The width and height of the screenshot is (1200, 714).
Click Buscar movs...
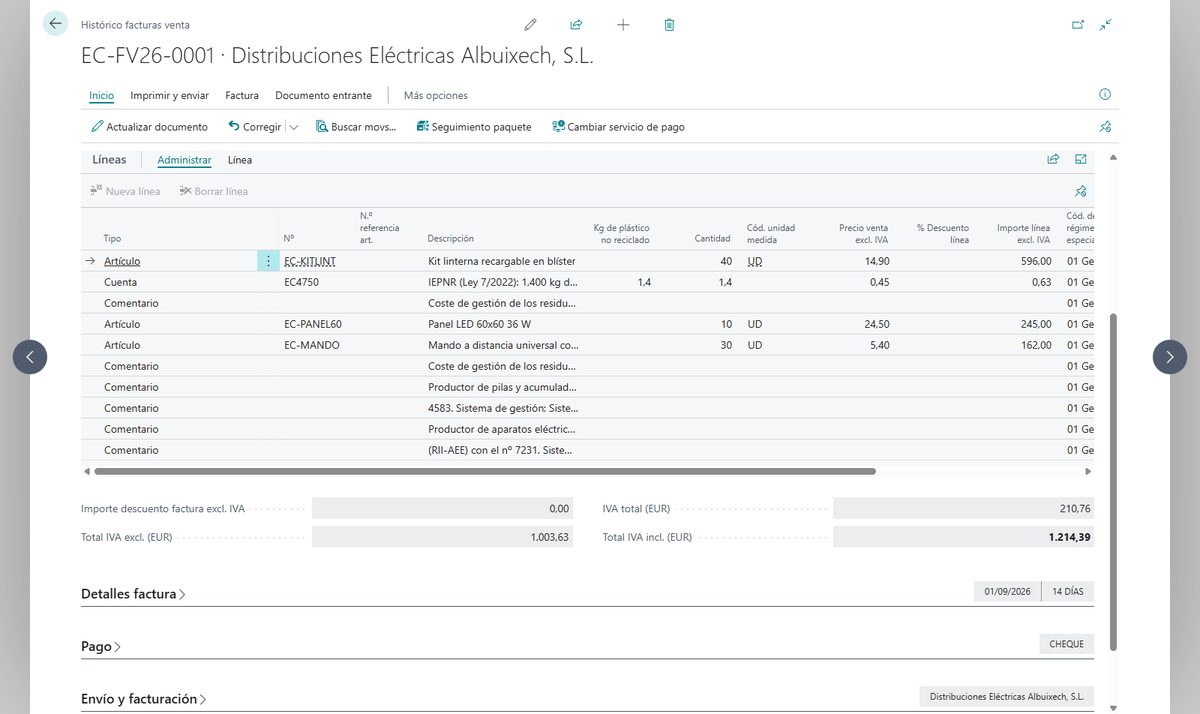[356, 127]
